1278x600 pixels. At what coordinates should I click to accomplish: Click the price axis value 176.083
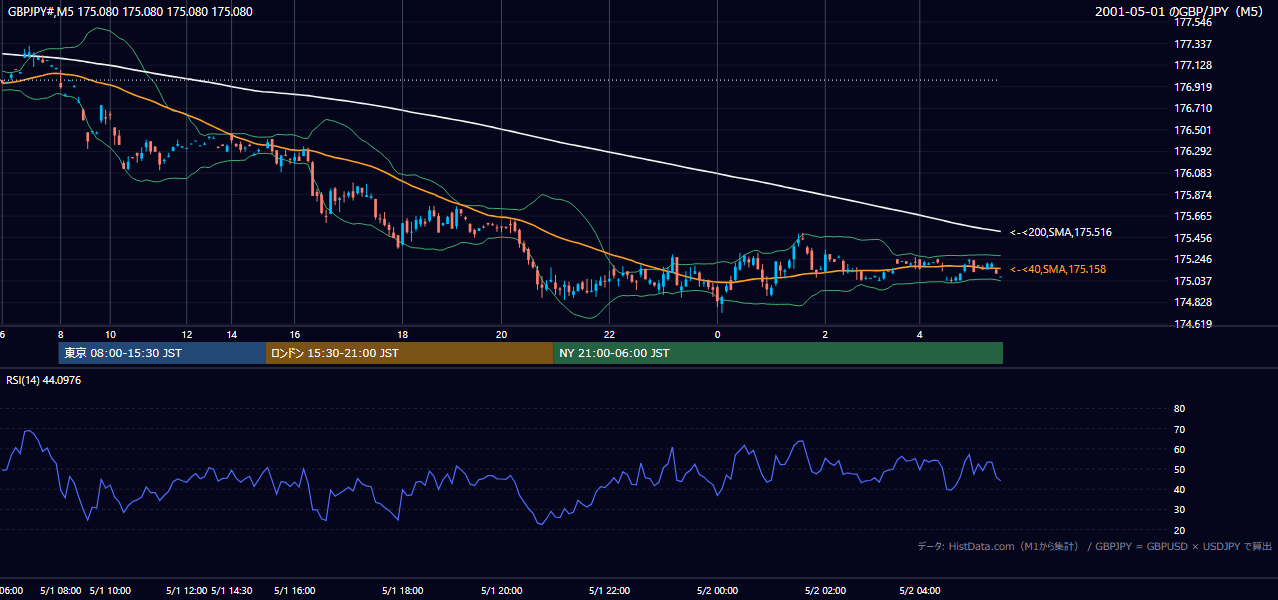(1192, 173)
